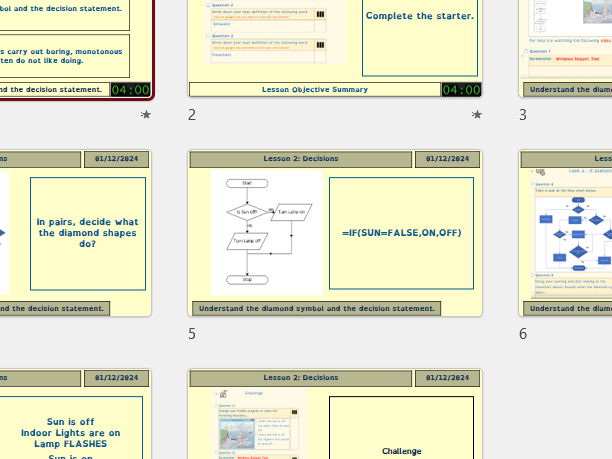Select slide 5 thumbnail showing the lamp flowchart
Image resolution: width=612 pixels, height=459 pixels.
pos(335,233)
